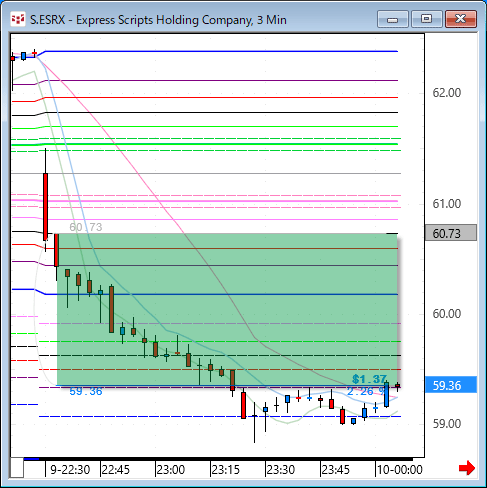Click the gray 60.73 label in chart
The image size is (487, 488).
[x=86, y=227]
